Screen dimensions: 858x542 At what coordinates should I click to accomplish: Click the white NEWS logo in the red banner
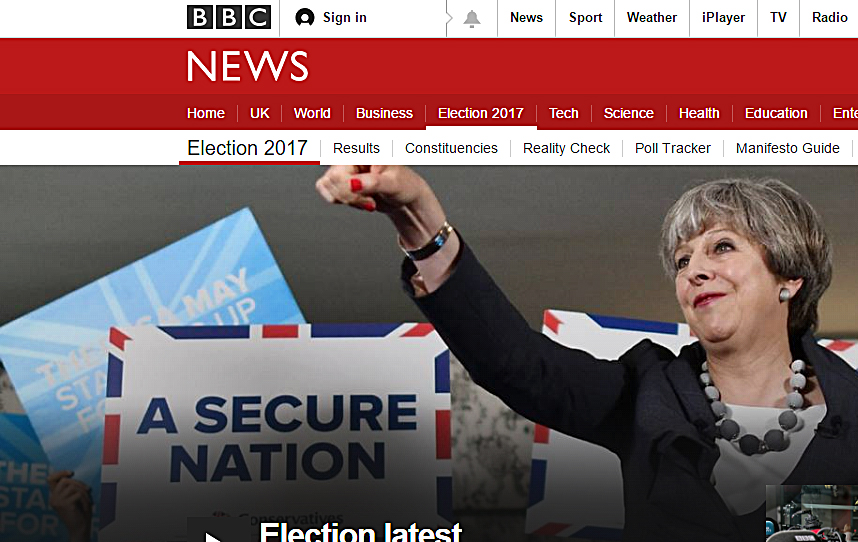[x=248, y=66]
